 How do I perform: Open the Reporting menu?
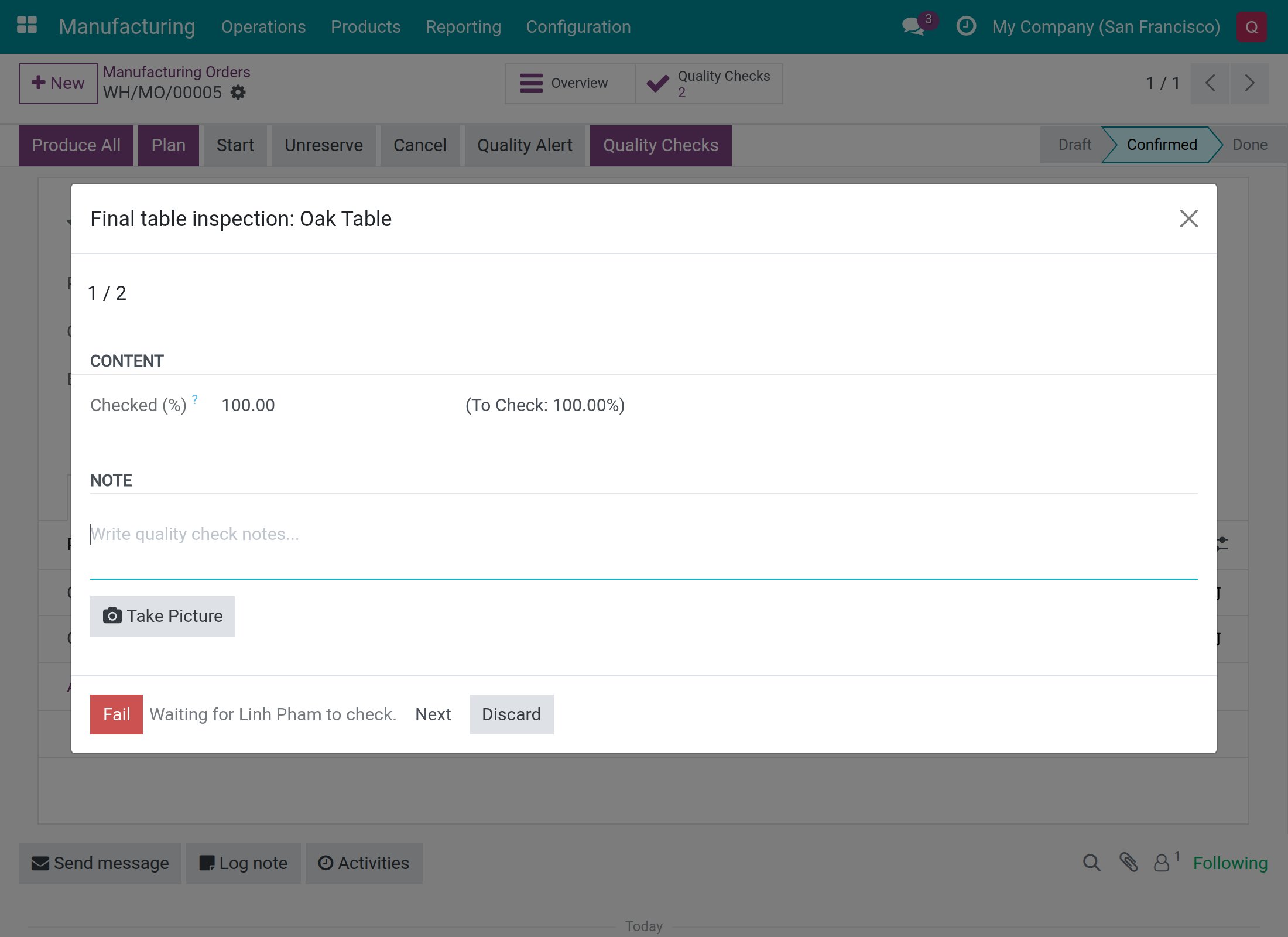(463, 27)
